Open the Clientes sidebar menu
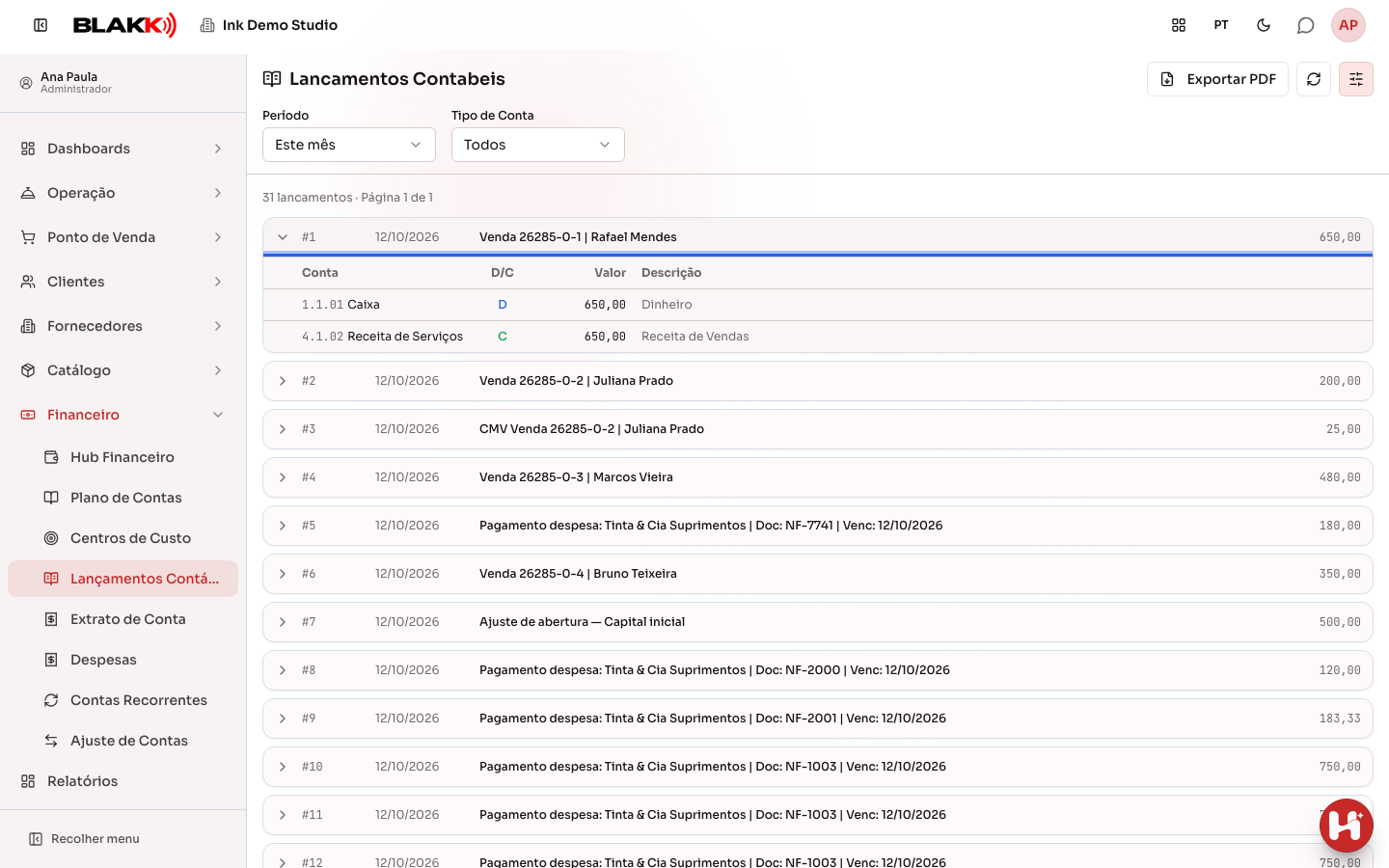This screenshot has height=868, width=1389. pos(123,282)
